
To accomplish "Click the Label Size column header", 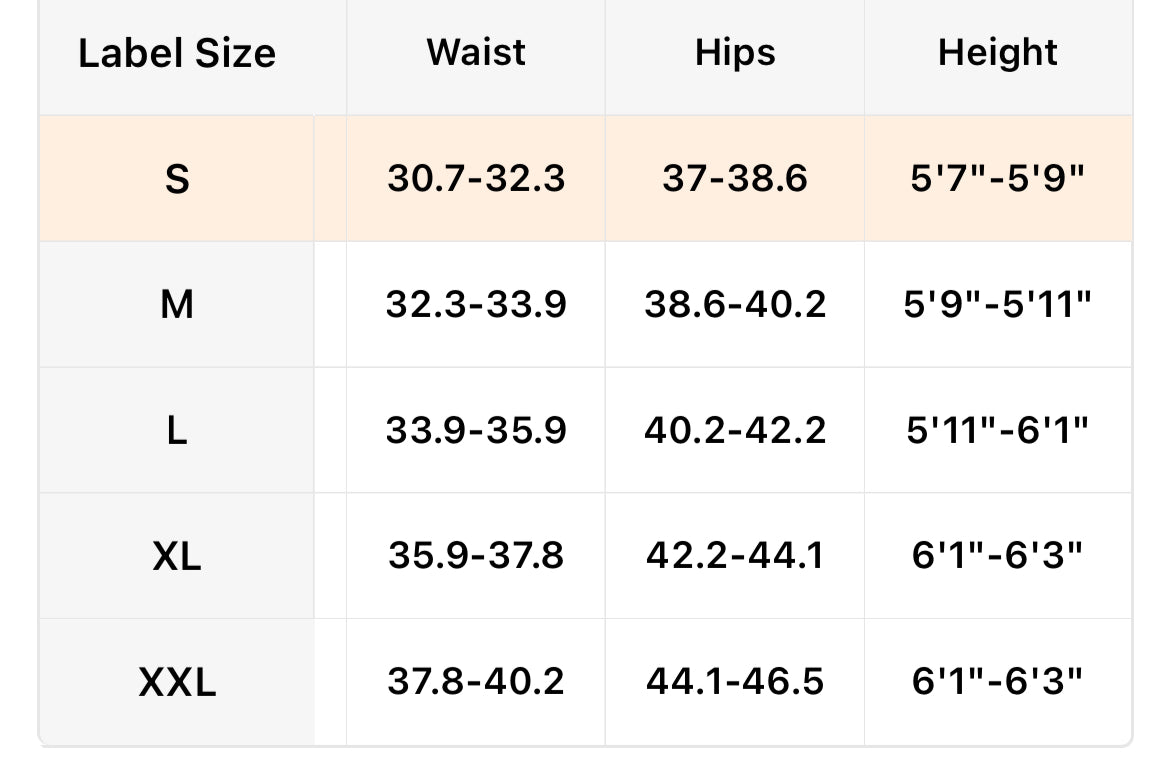I will point(177,54).
